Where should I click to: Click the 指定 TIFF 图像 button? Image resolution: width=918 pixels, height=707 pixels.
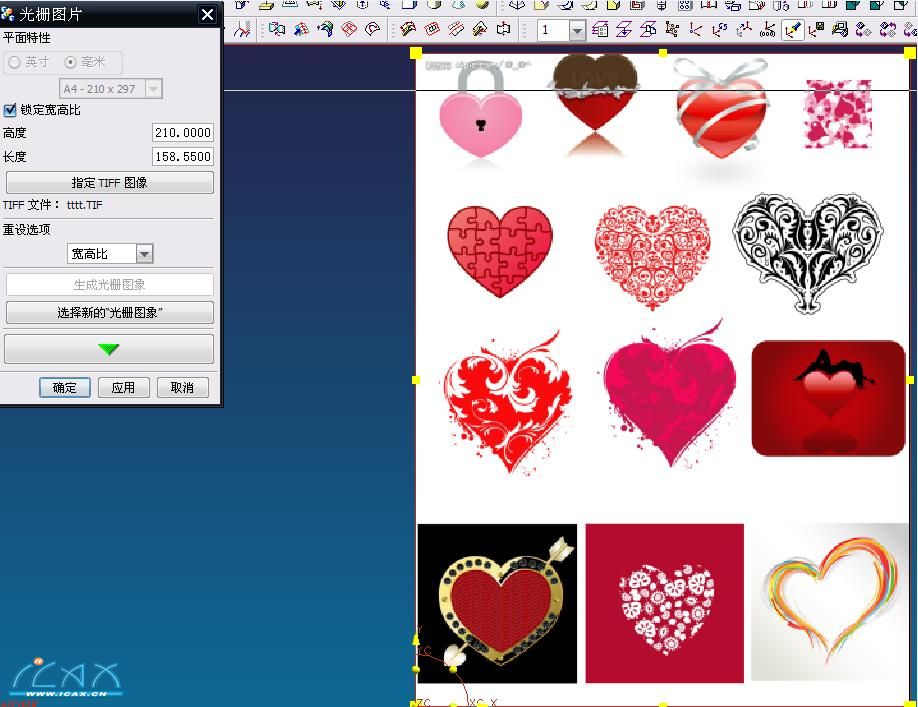(109, 183)
